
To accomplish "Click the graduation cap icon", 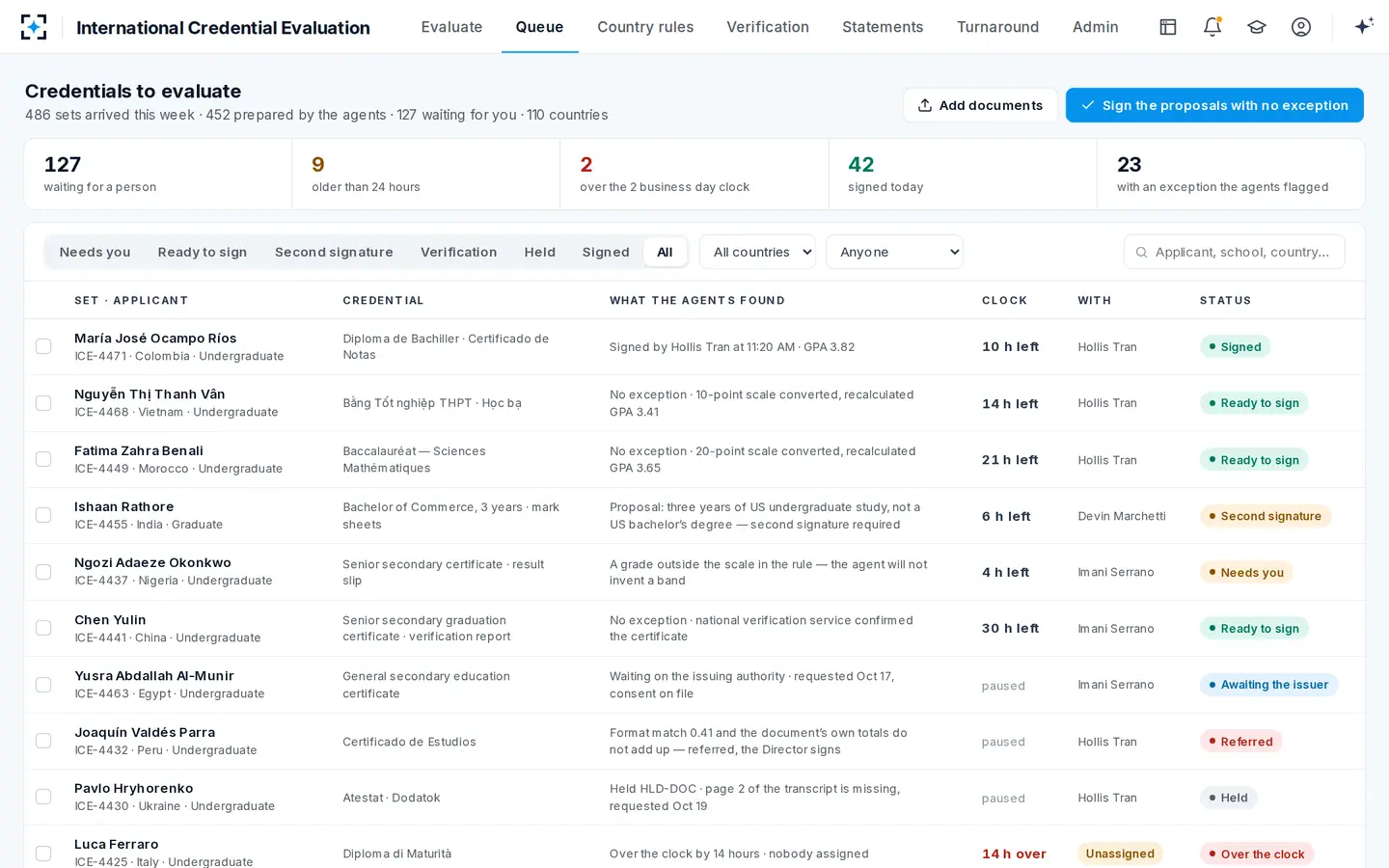I will 1257,27.
